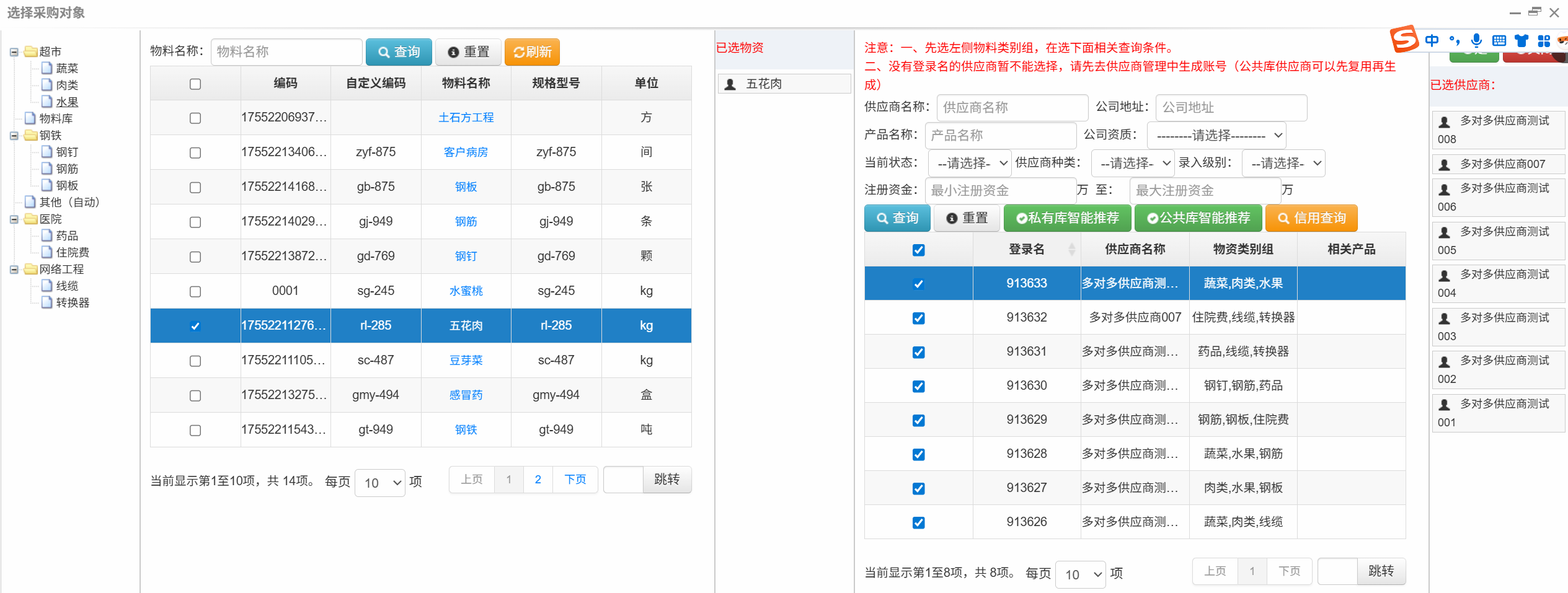This screenshot has width=1568, height=593.
Task: Change Sogou skin via the t-shirt icon
Action: 1521,40
